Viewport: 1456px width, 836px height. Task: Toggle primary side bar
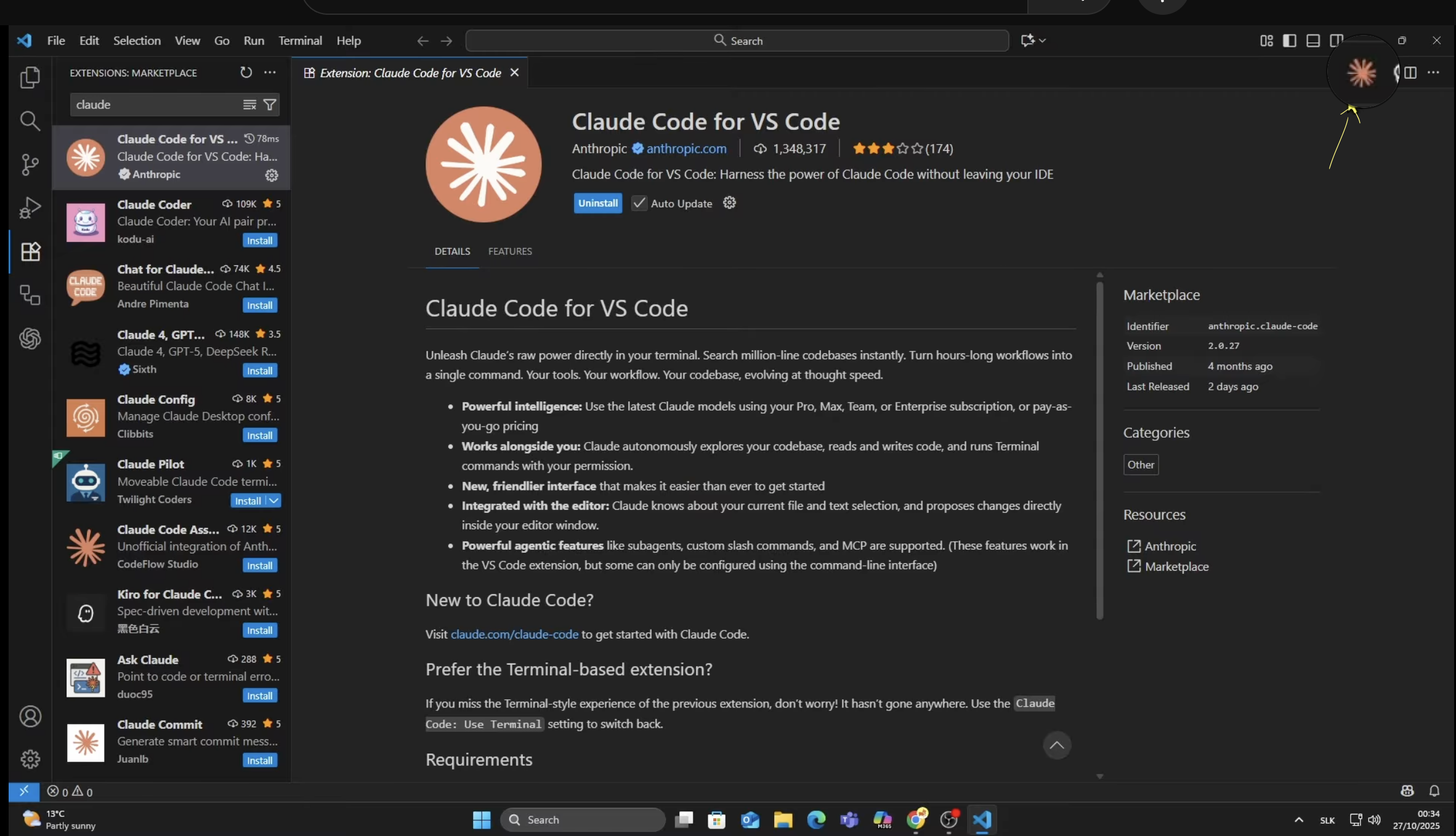(1289, 41)
